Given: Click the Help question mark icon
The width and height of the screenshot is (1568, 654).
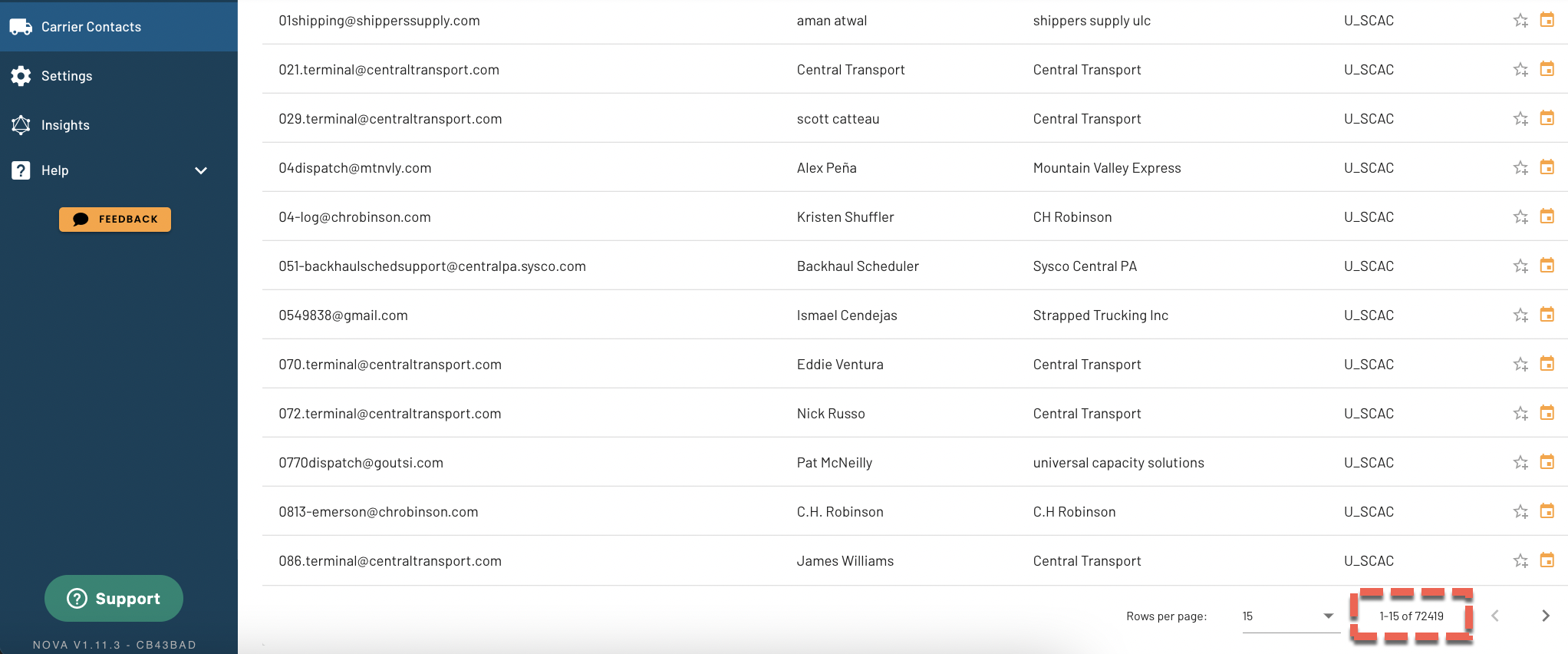Looking at the screenshot, I should 21,170.
